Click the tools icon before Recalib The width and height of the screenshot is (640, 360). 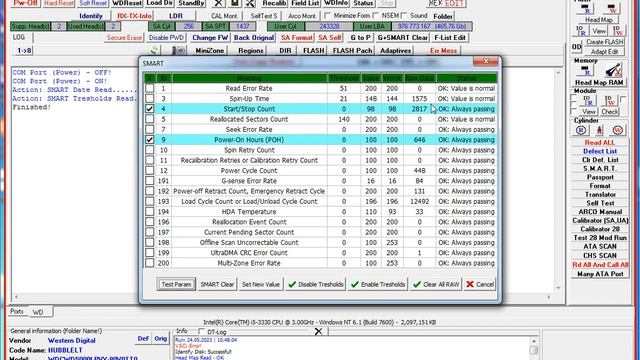coord(250,3)
